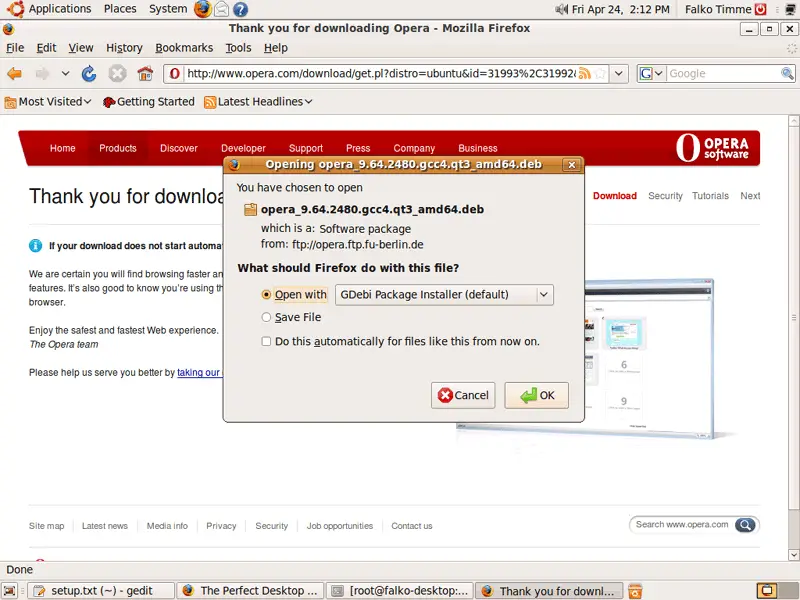Open the GDebi Package Installer dropdown
This screenshot has width=800, height=600.
click(x=444, y=295)
